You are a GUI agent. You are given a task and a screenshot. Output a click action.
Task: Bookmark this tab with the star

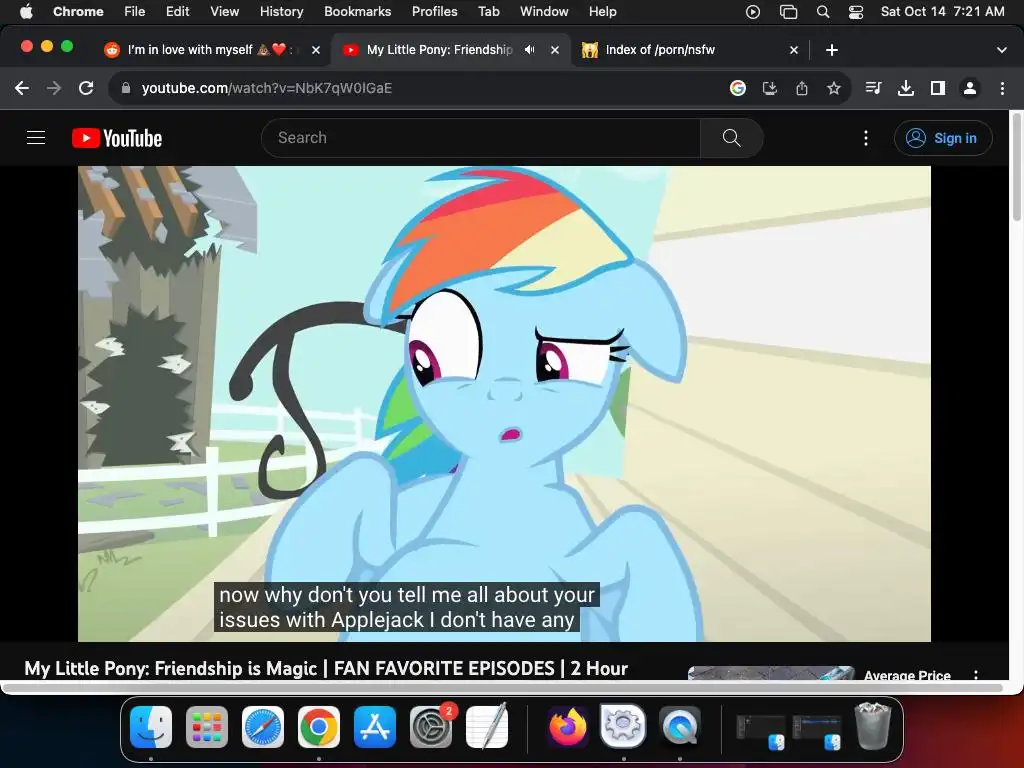click(x=834, y=88)
